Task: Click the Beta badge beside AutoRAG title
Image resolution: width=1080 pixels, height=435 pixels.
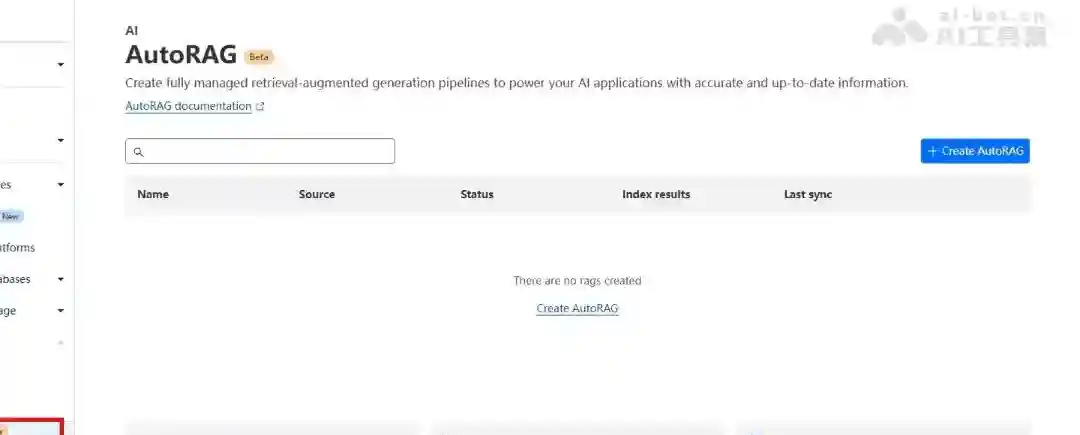Action: coord(259,57)
